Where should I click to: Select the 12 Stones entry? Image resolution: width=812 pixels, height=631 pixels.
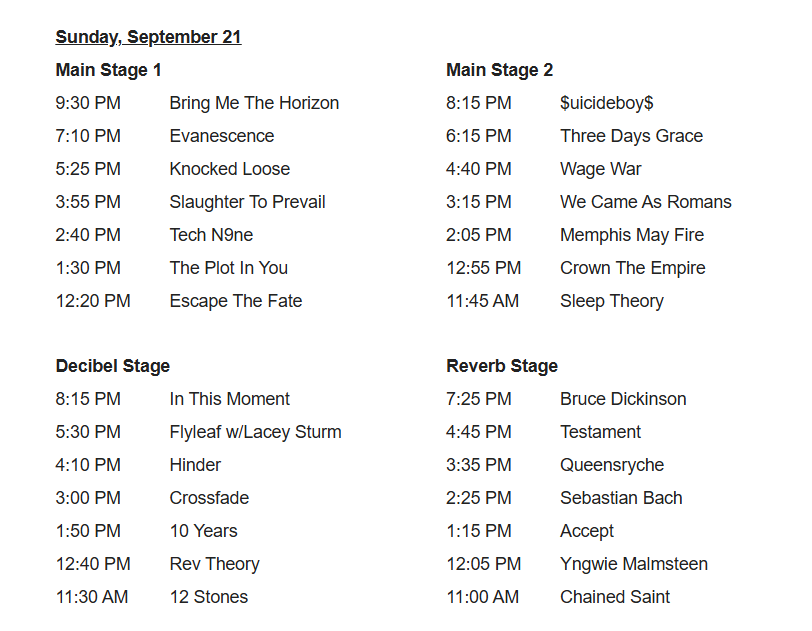208,597
